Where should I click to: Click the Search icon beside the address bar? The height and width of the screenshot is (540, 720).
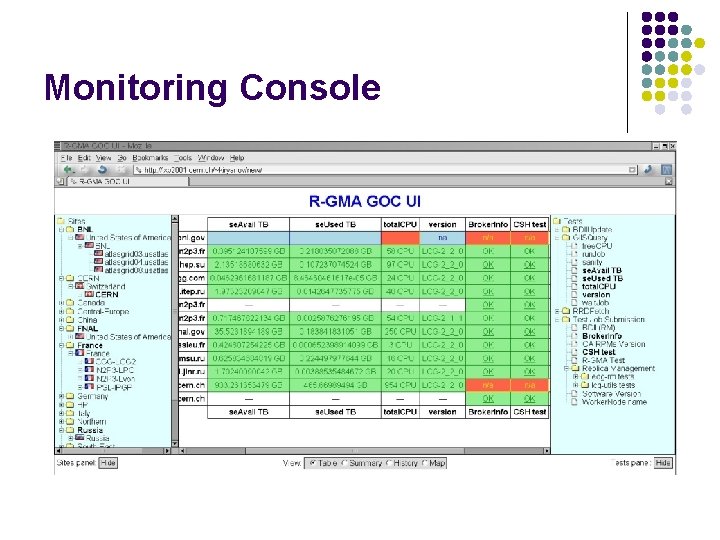pos(648,169)
